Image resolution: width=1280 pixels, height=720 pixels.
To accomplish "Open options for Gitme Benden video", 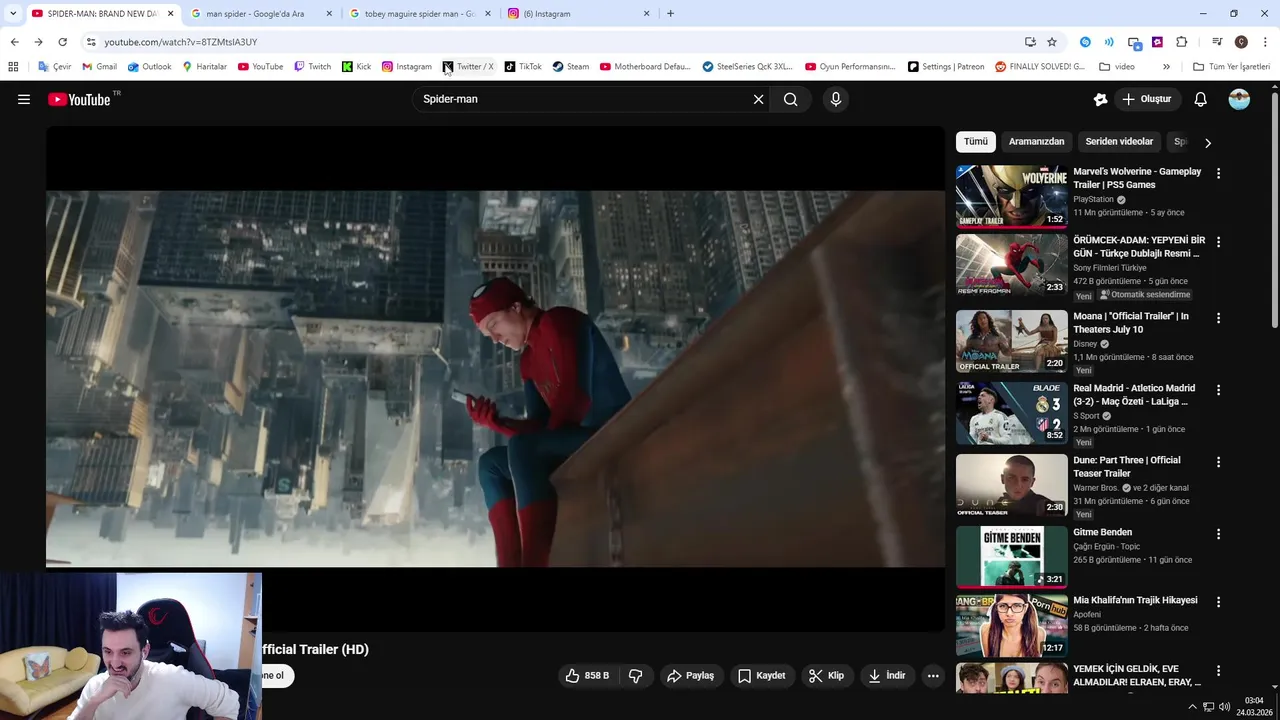I will click(1218, 534).
